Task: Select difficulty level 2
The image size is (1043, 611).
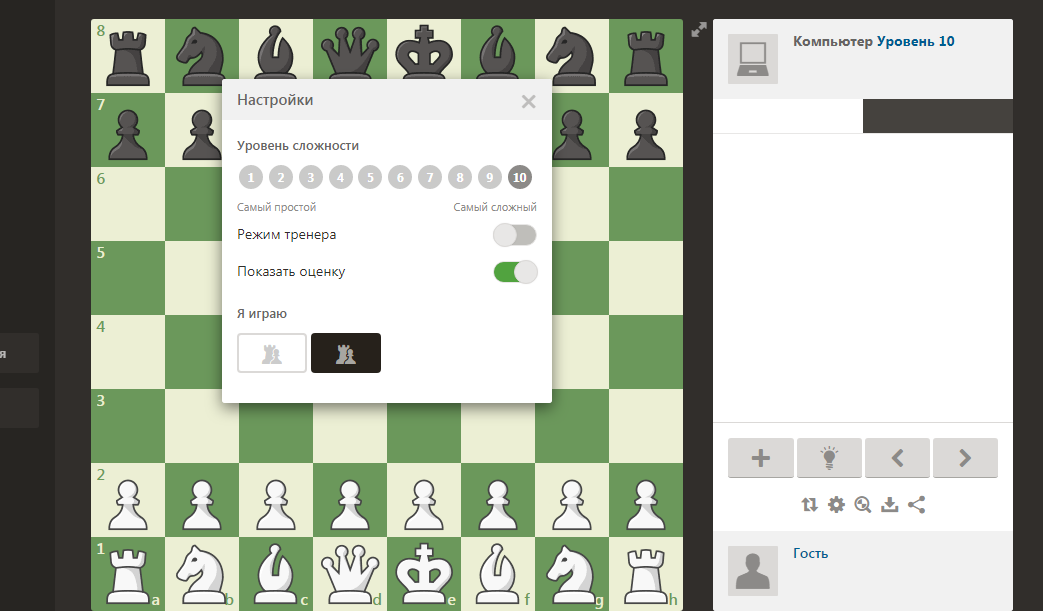Action: coord(281,178)
